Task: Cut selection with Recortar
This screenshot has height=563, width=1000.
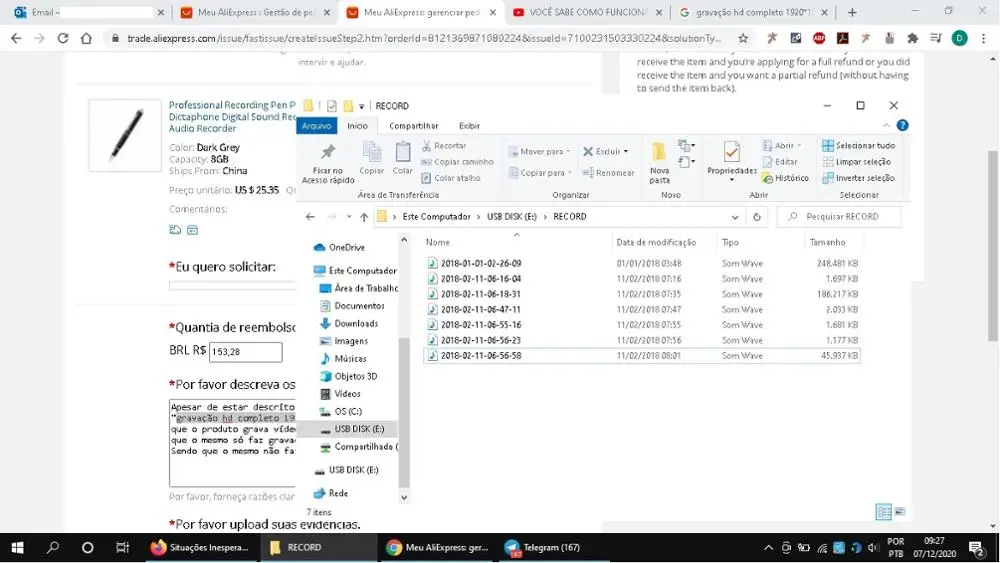Action: point(444,145)
